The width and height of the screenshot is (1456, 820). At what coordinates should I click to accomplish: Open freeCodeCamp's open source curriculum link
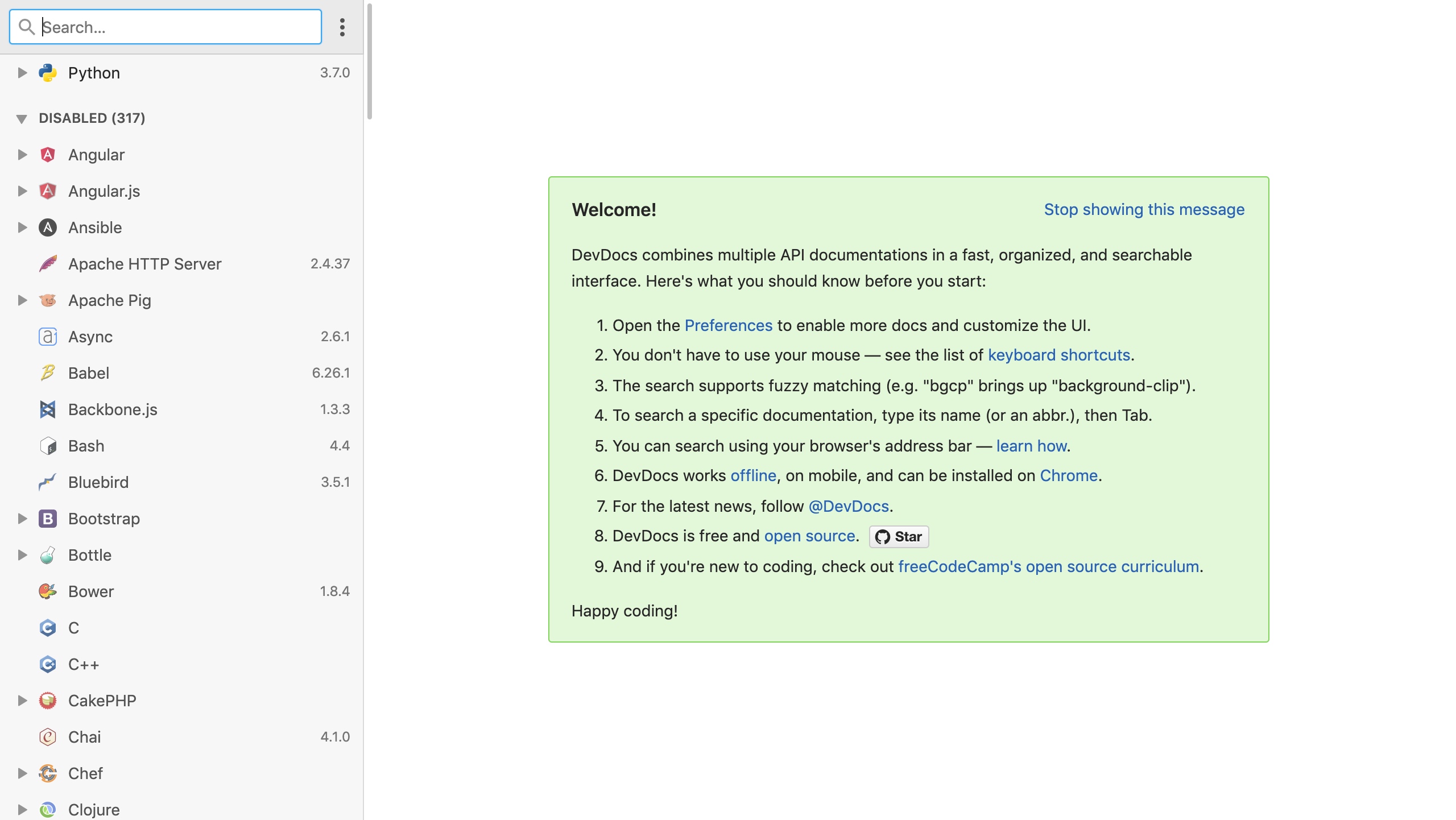tap(1049, 566)
